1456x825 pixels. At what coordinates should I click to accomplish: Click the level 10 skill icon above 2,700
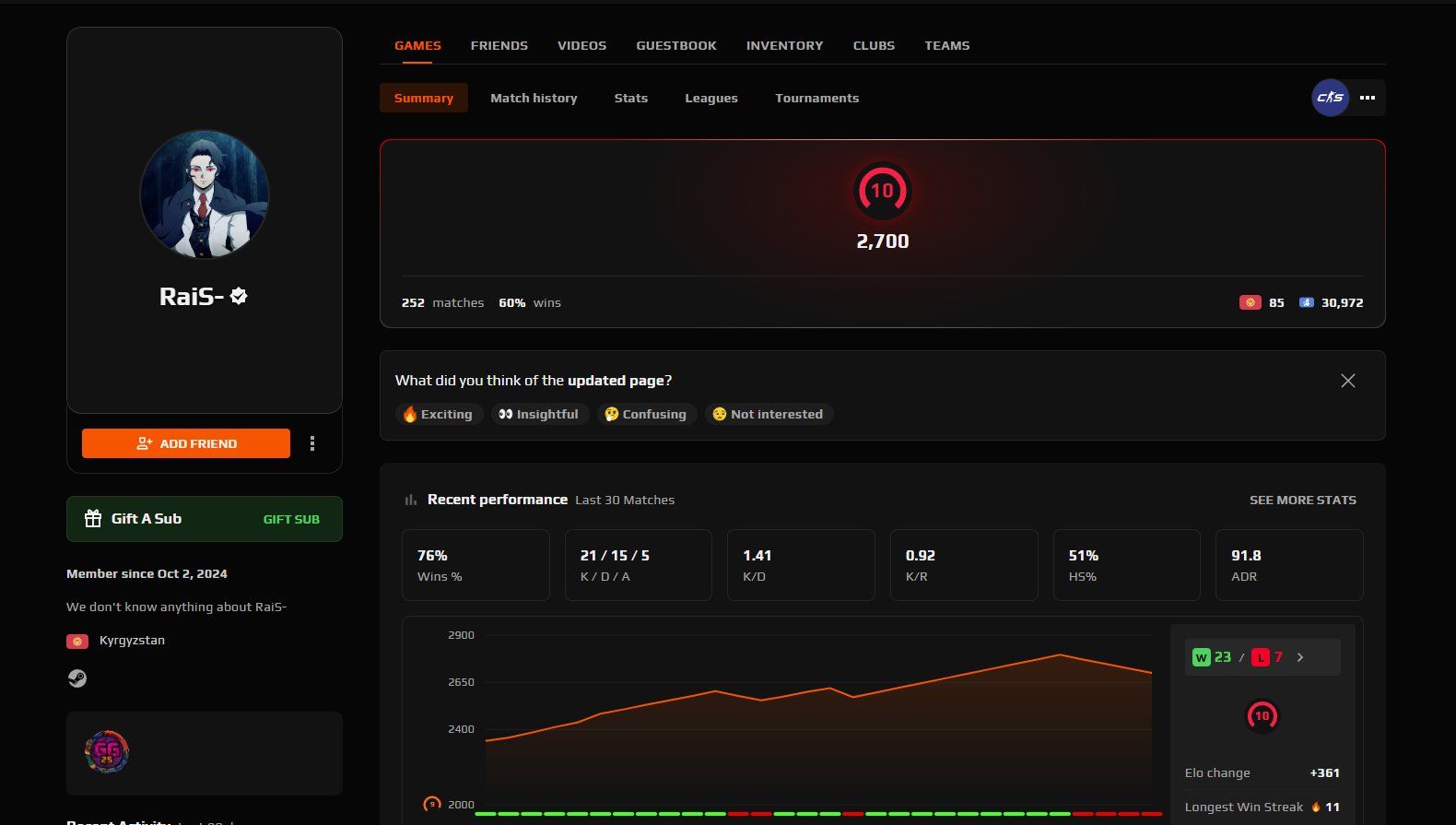tap(882, 191)
